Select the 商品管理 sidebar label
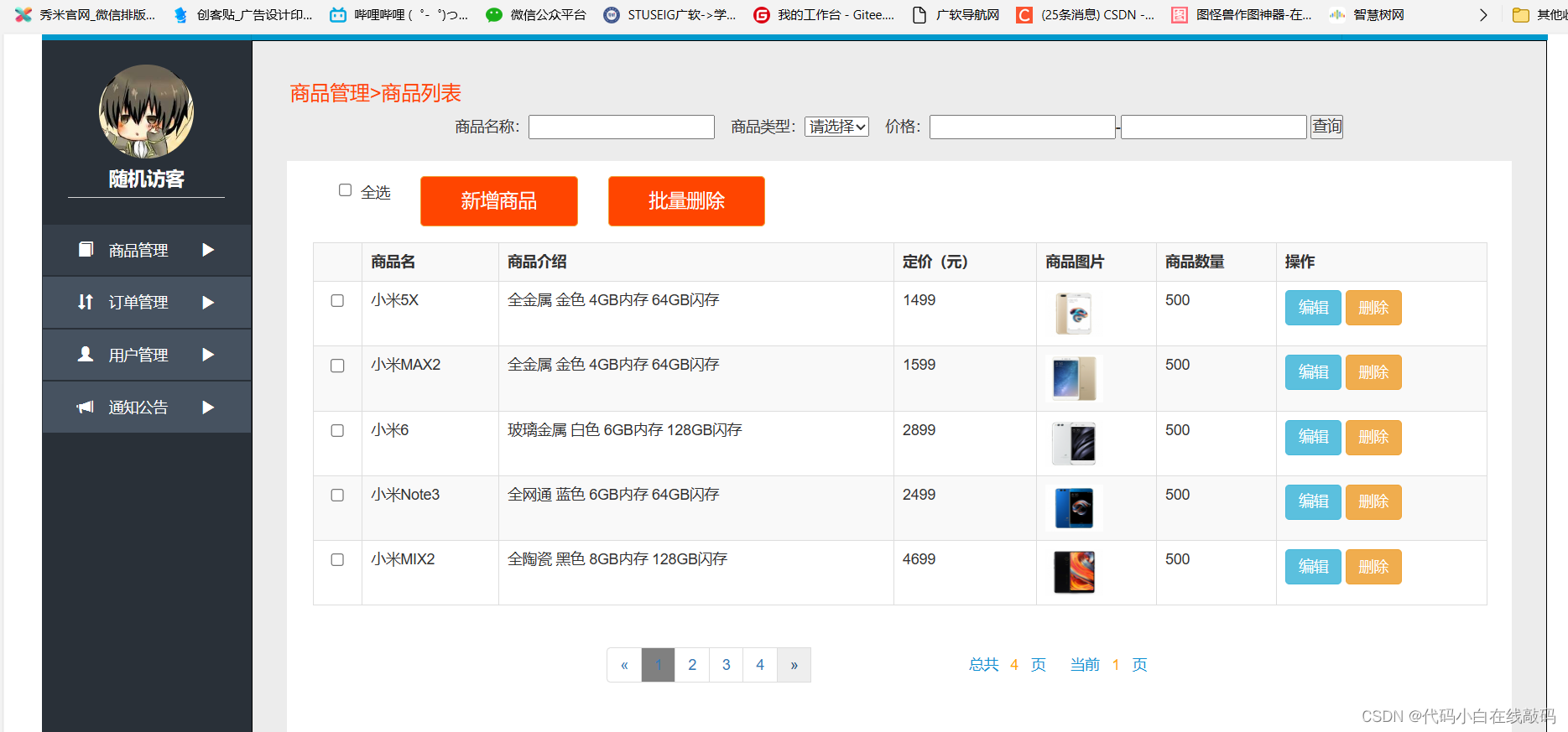 (138, 250)
